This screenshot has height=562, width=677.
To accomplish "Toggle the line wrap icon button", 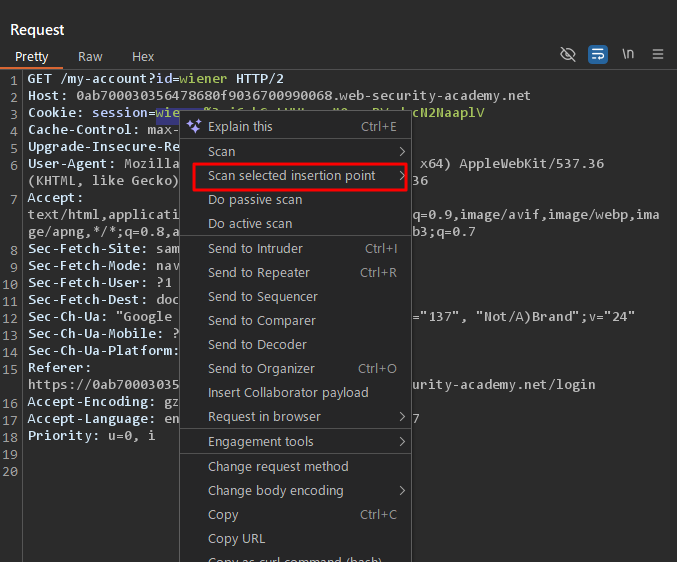I will pos(598,54).
